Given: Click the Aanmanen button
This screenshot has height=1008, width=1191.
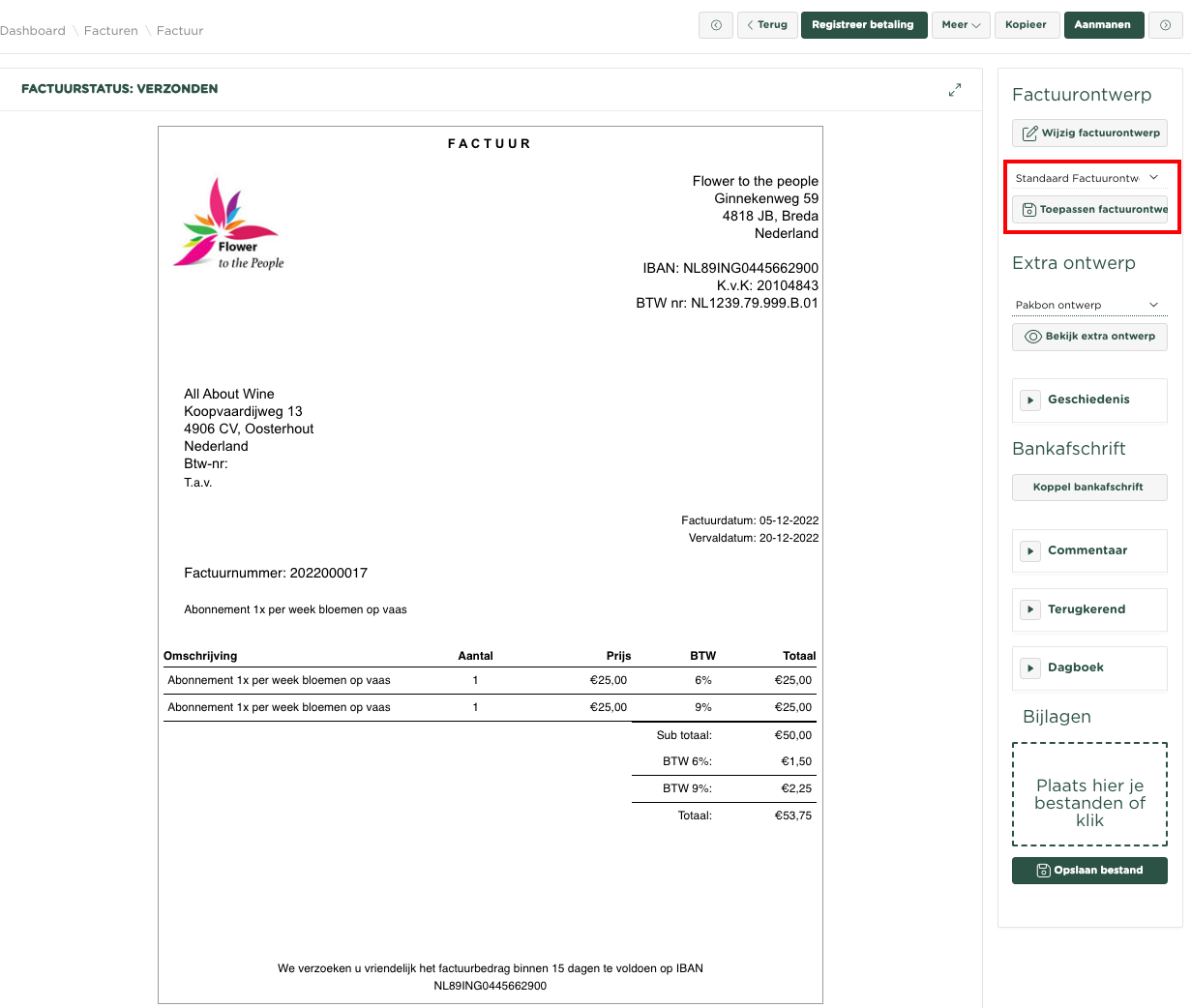Looking at the screenshot, I should (1103, 25).
